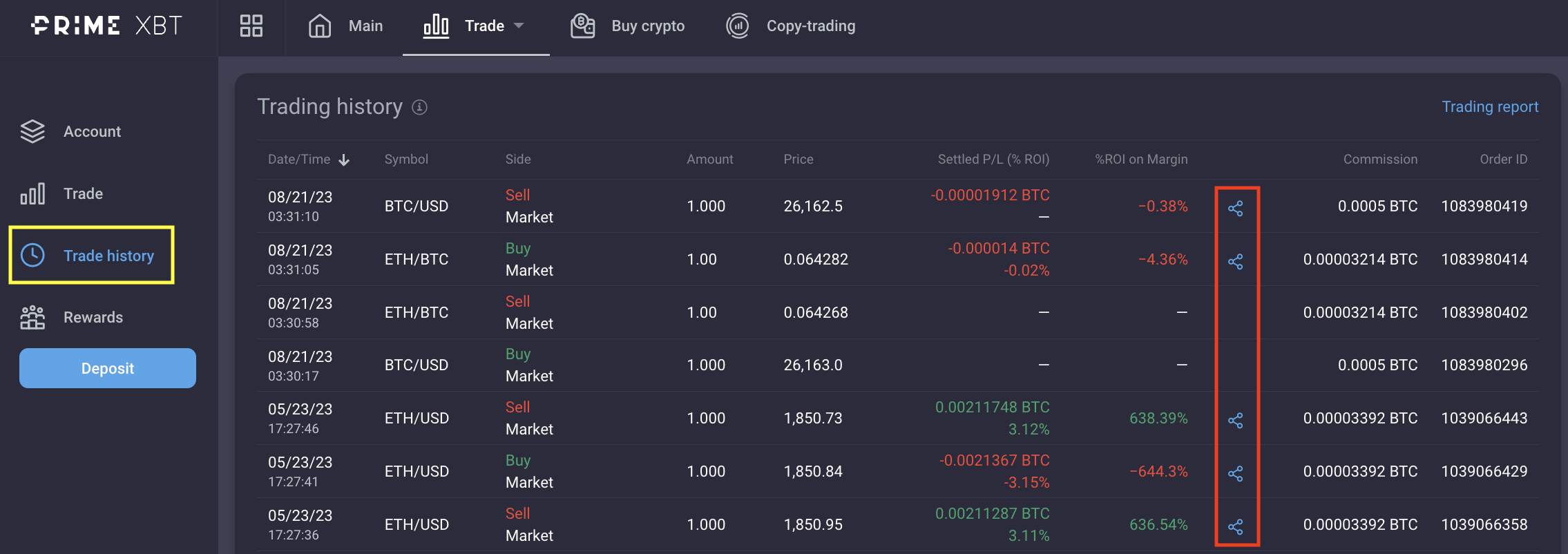Click the info icon beside Trading history

[x=419, y=107]
